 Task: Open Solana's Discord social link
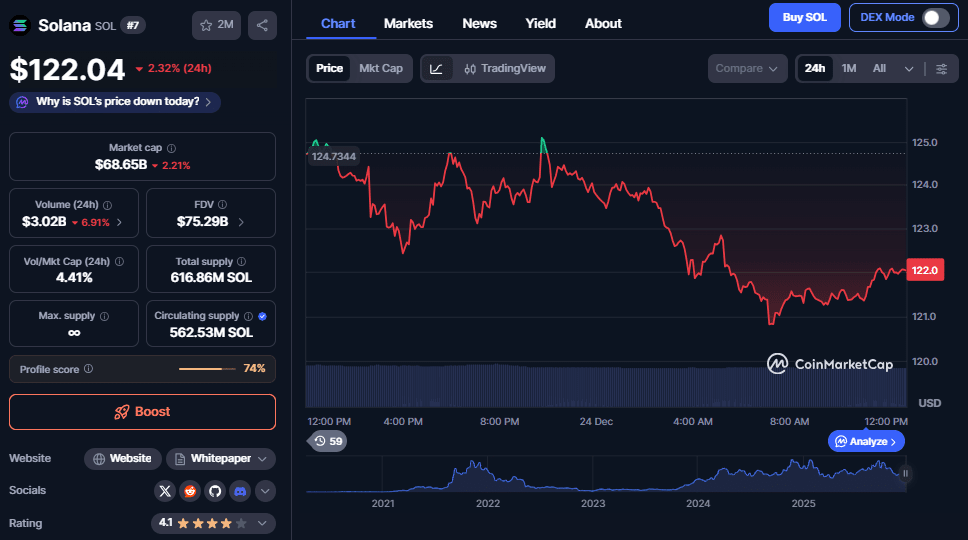(239, 491)
